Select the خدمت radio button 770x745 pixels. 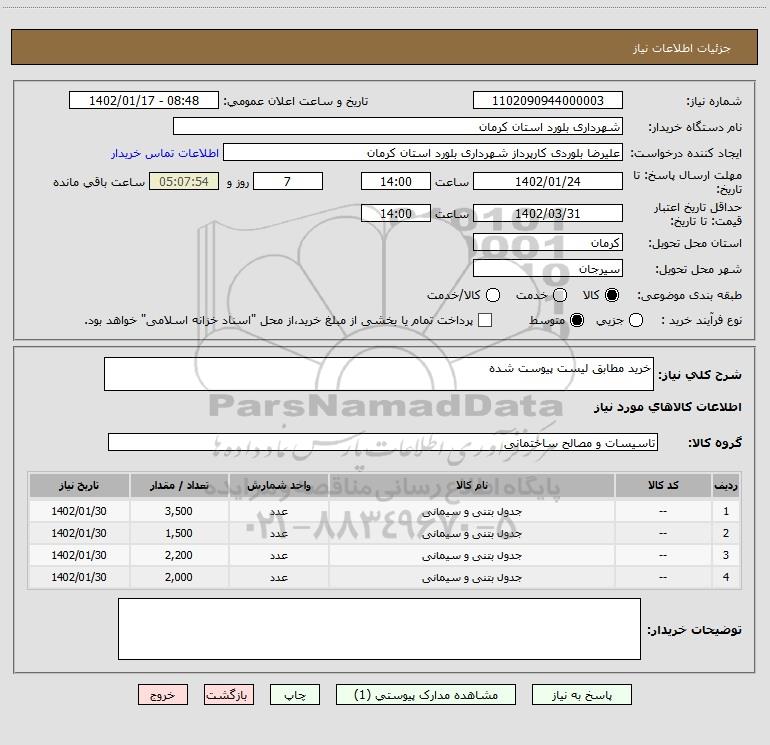click(560, 295)
